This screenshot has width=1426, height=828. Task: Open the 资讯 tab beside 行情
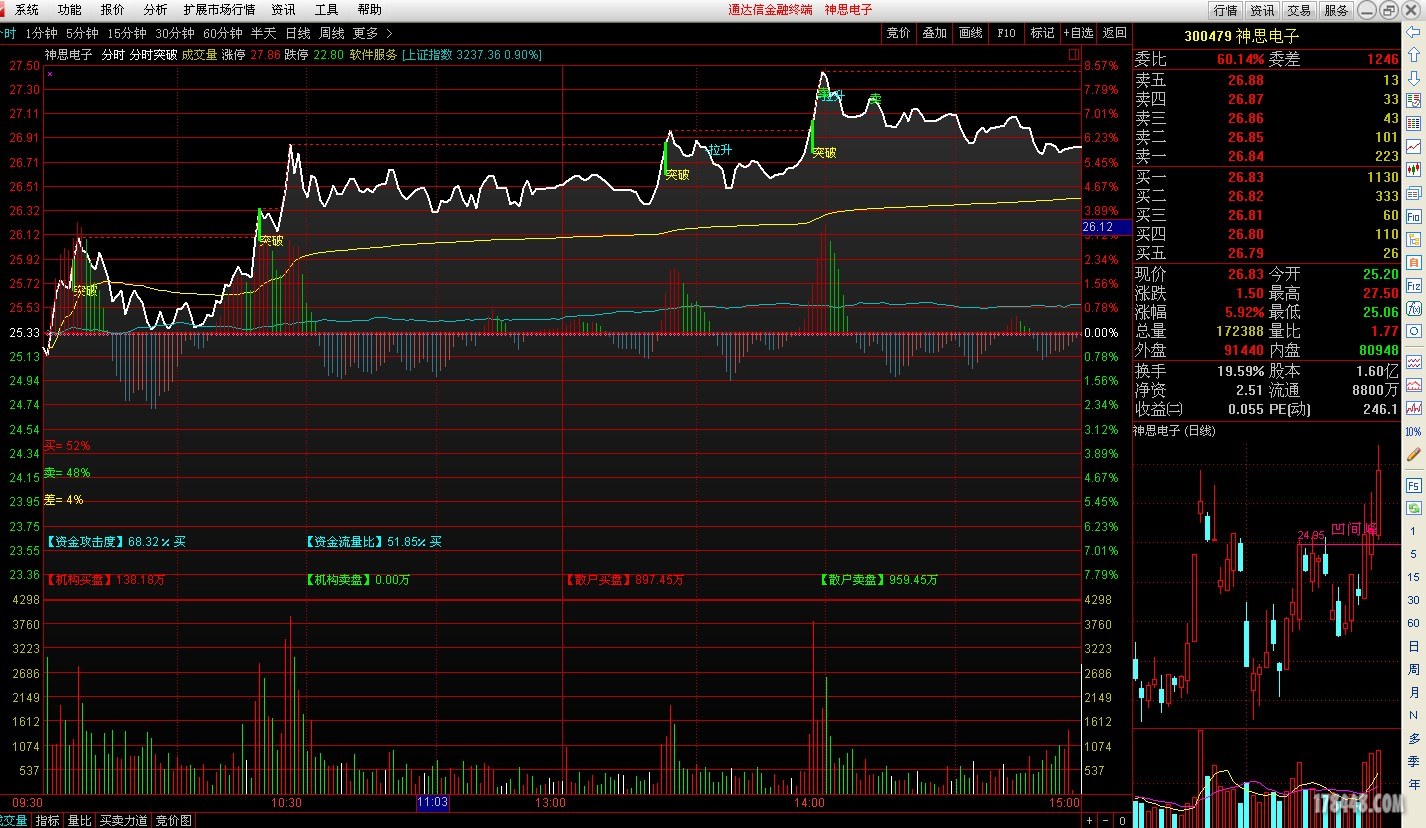click(x=1262, y=10)
